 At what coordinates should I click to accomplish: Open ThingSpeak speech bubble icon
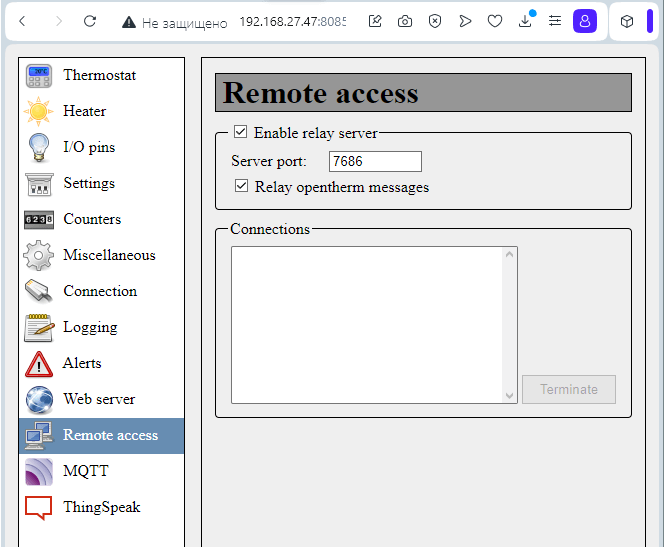point(38,508)
